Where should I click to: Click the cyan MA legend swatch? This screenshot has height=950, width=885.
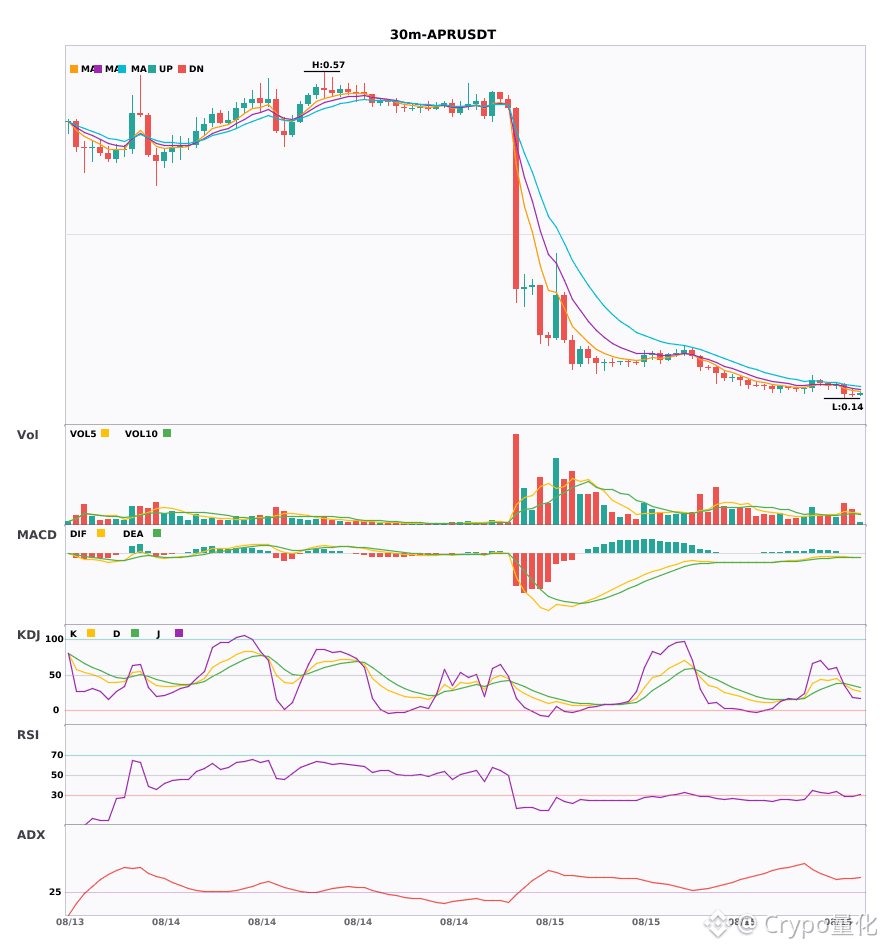(x=122, y=69)
